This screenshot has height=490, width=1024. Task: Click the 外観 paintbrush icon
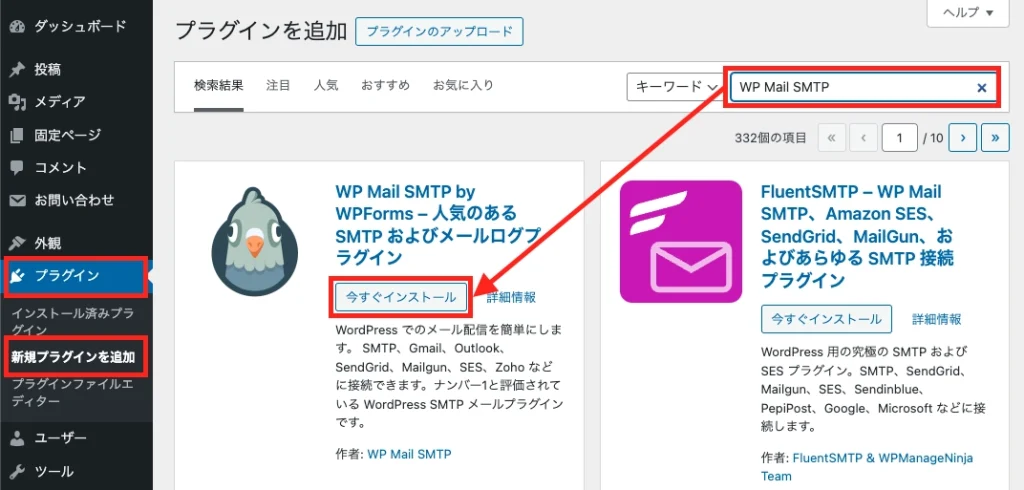pyautogui.click(x=17, y=243)
